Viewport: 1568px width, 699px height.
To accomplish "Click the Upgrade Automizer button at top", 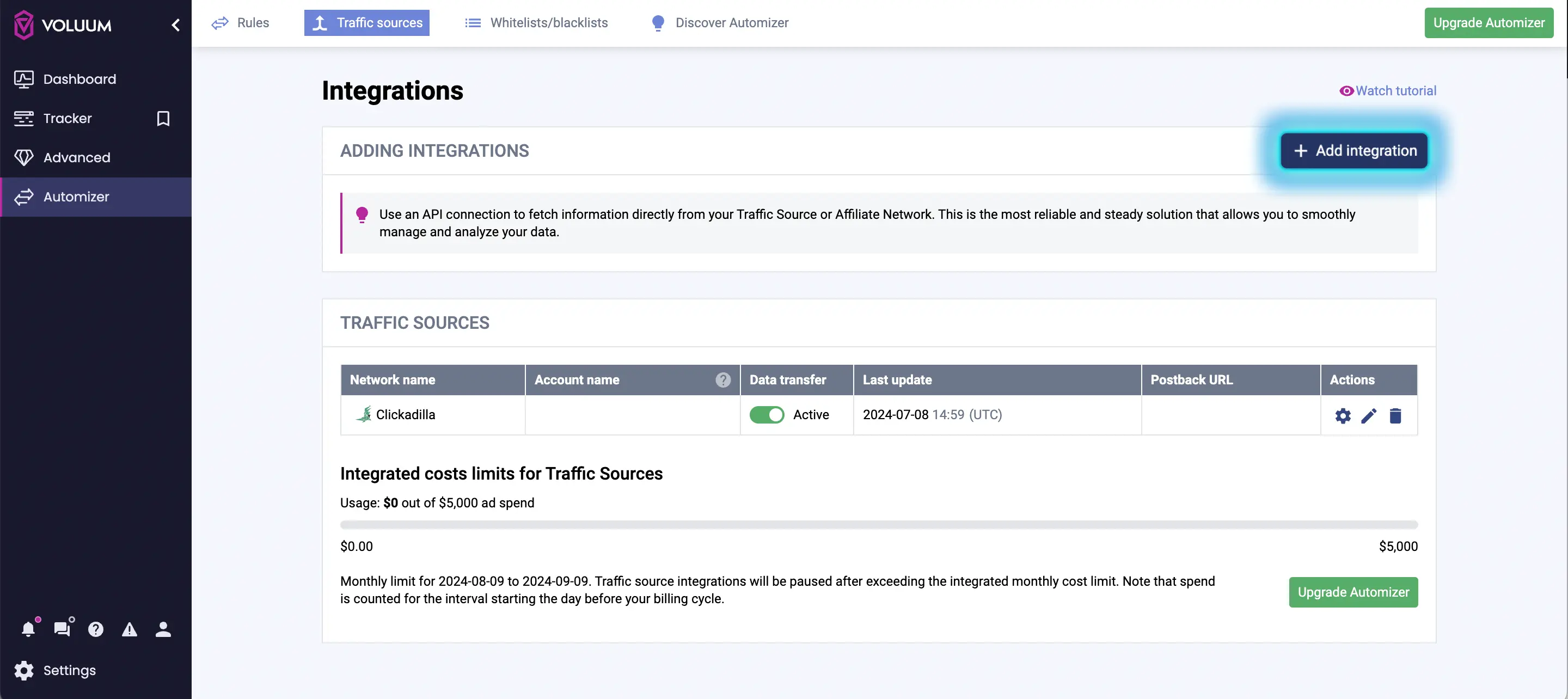I will [x=1489, y=22].
